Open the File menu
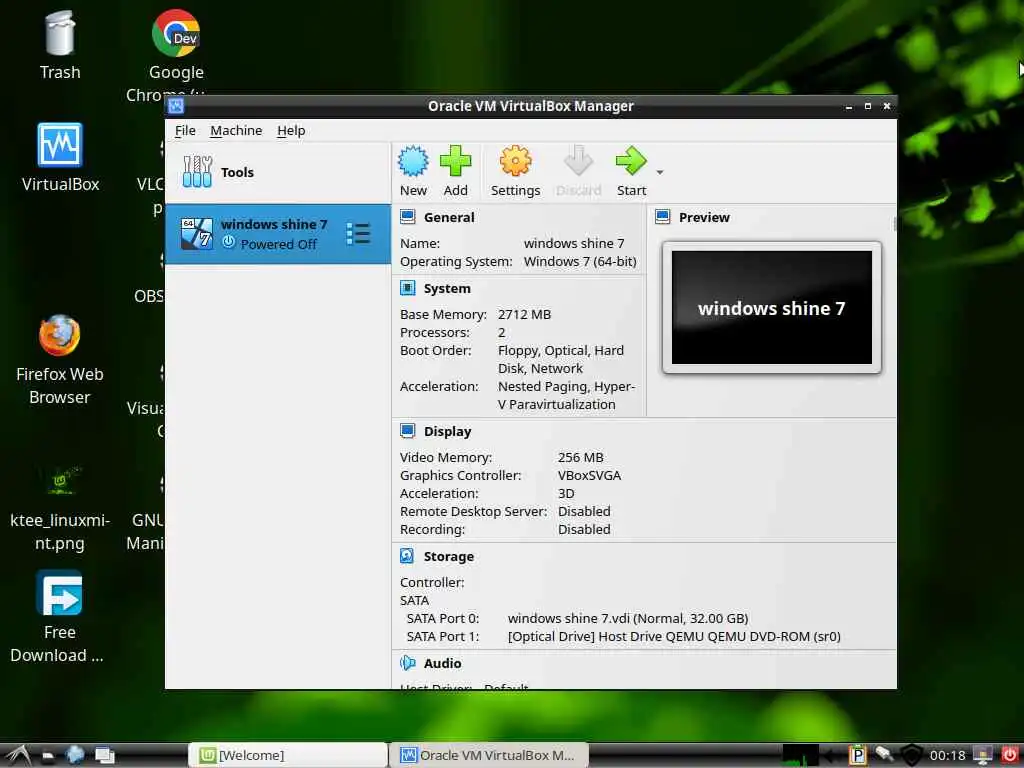This screenshot has width=1024, height=768. [185, 131]
